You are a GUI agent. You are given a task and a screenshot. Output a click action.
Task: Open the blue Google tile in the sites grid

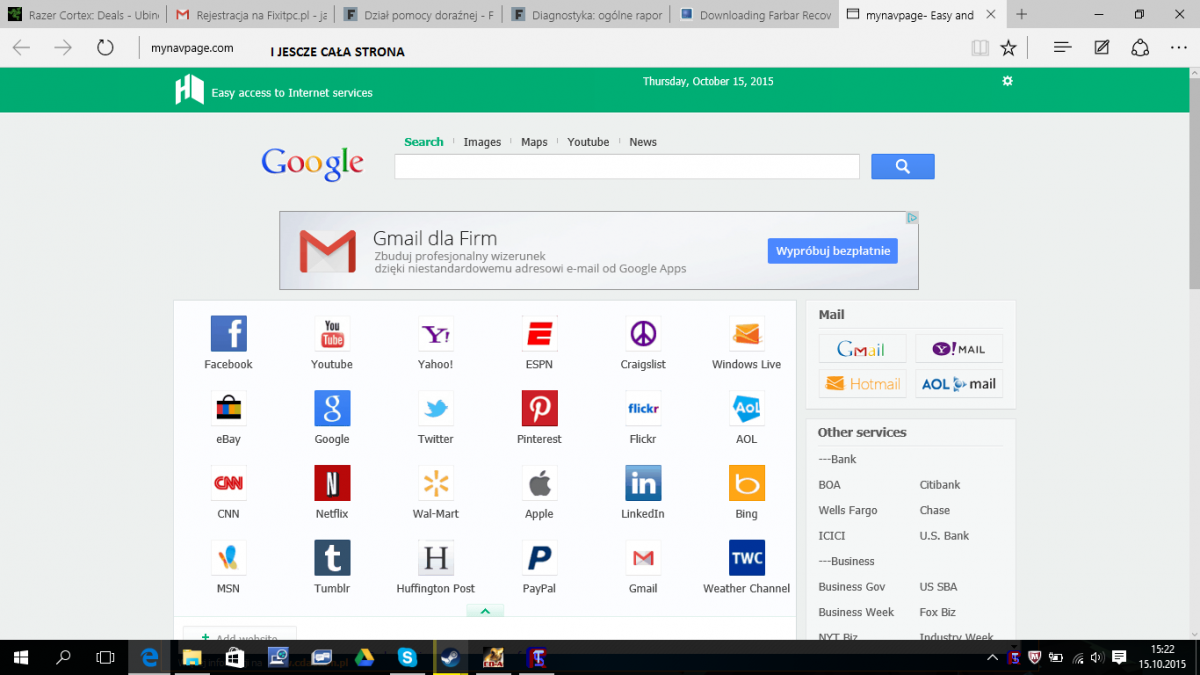(x=332, y=408)
